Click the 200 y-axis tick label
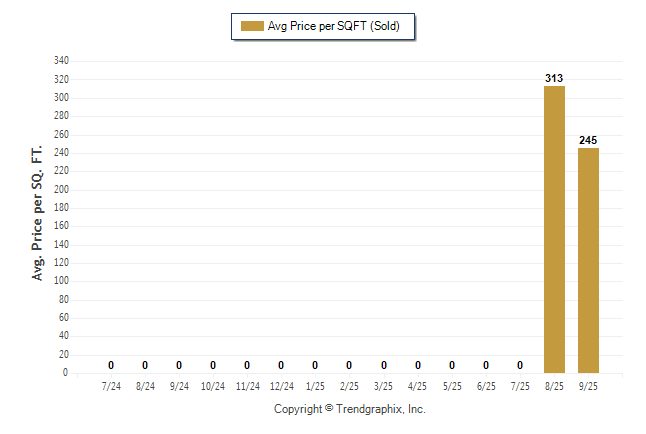 click(x=61, y=189)
